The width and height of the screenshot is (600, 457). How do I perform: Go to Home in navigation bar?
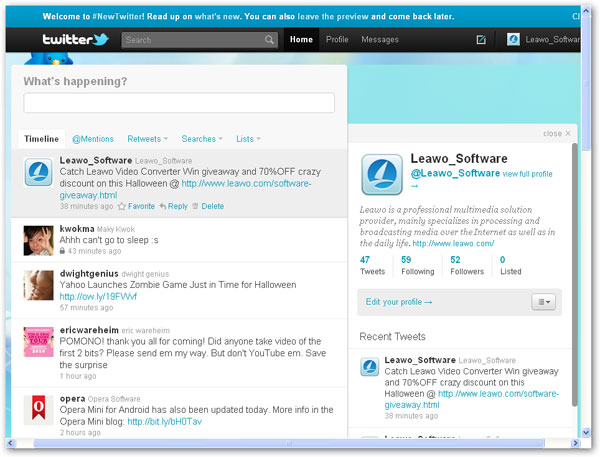coord(301,39)
